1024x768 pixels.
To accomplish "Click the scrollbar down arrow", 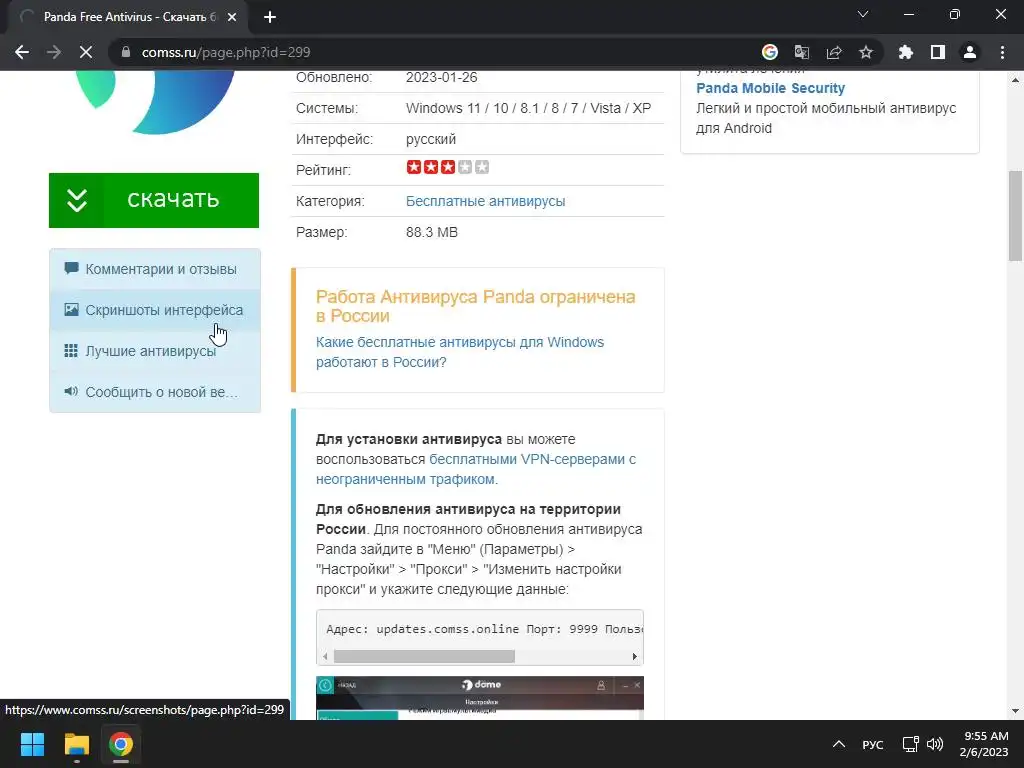I will tap(1015, 711).
